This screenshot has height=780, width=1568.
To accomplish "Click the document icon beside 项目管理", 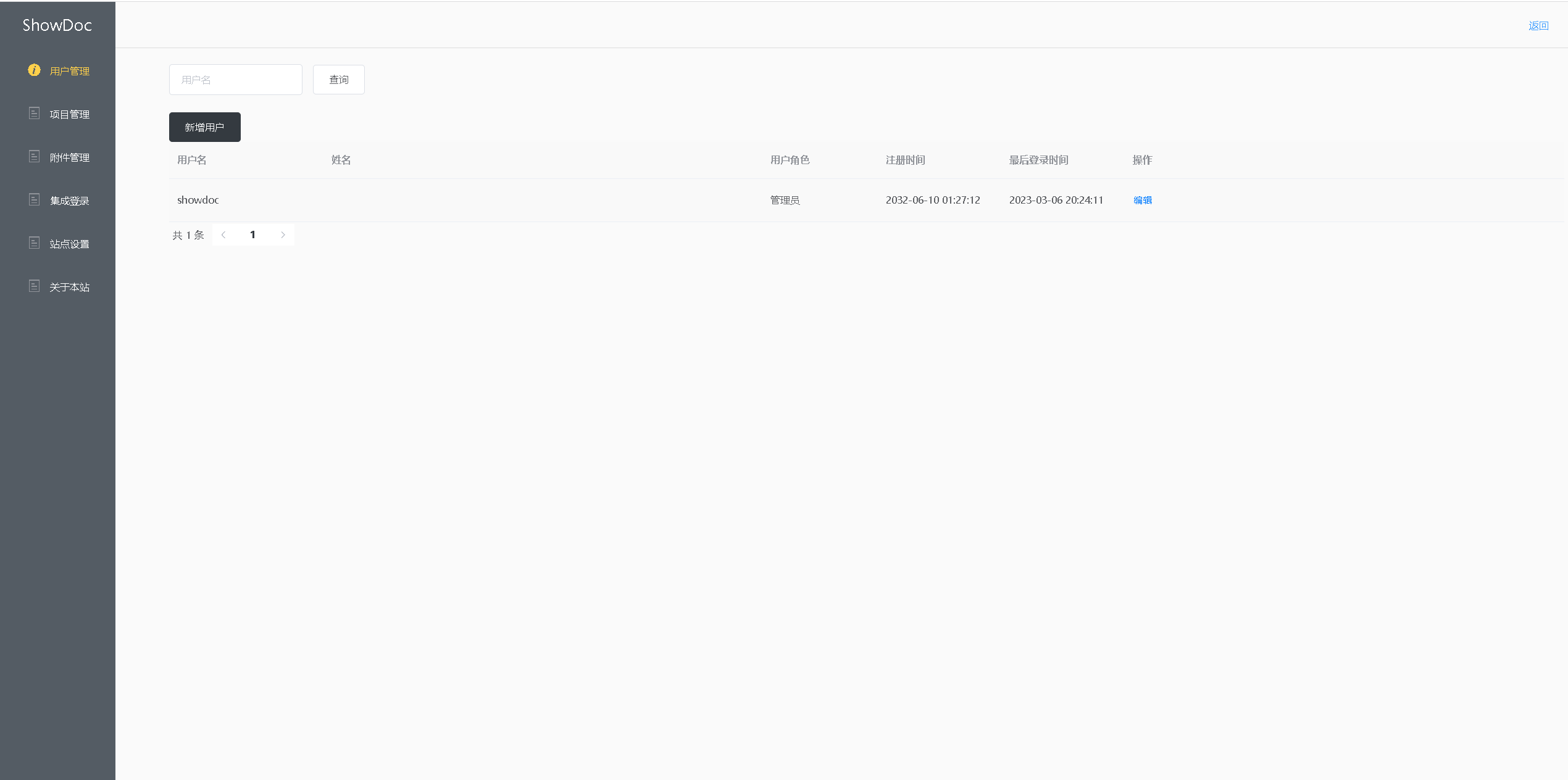I will point(34,114).
